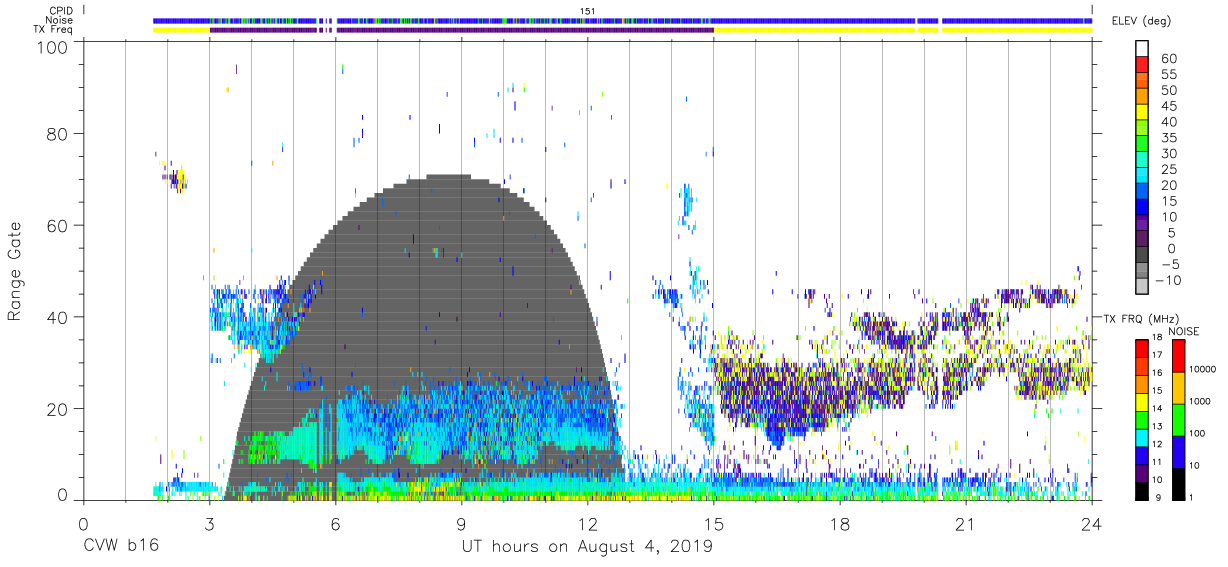Click the 12 hour tick label on the x-axis
This screenshot has height=567, width=1228.
point(588,524)
